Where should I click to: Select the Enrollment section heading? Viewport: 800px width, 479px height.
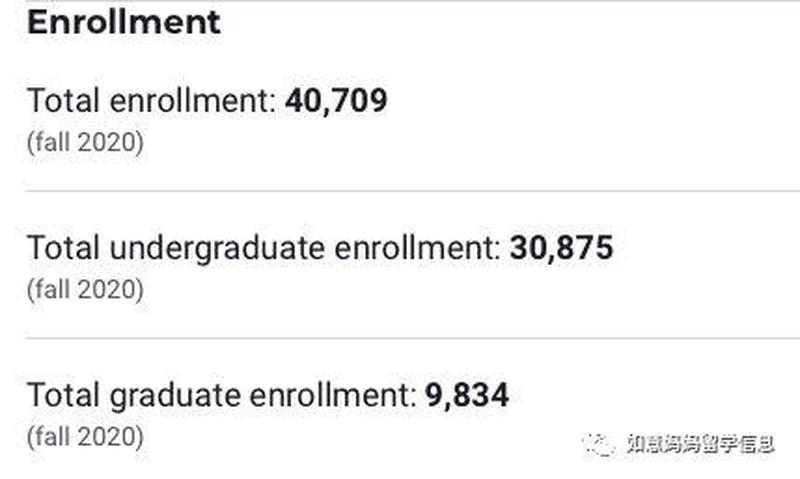(x=123, y=22)
